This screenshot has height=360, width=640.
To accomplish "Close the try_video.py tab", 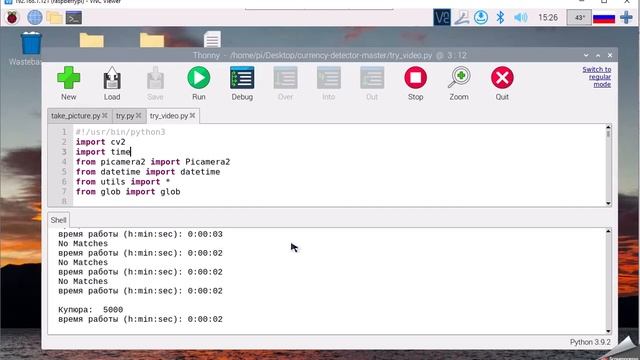I will point(193,116).
